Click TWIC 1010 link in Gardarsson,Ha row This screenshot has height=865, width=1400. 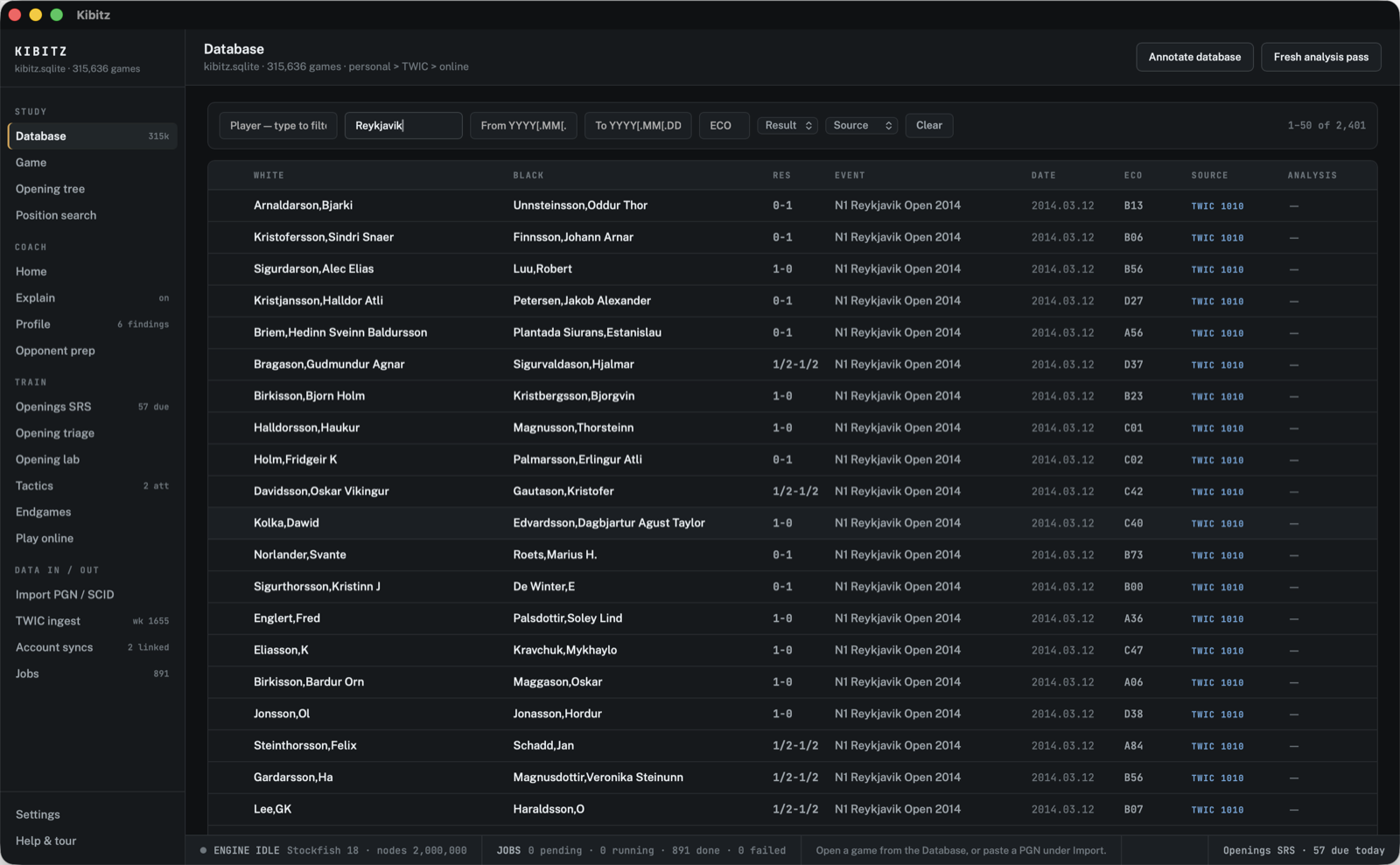coord(1217,778)
